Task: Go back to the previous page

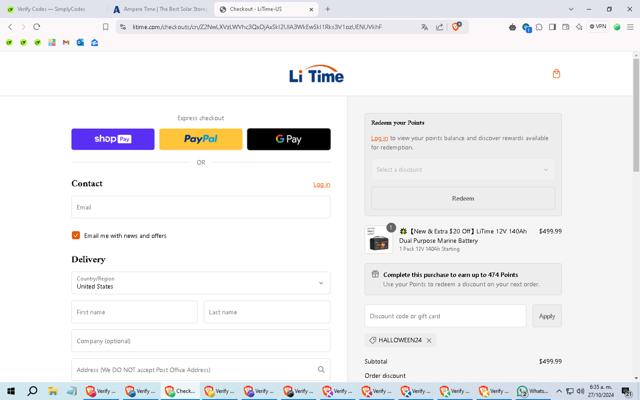Action: (x=10, y=27)
